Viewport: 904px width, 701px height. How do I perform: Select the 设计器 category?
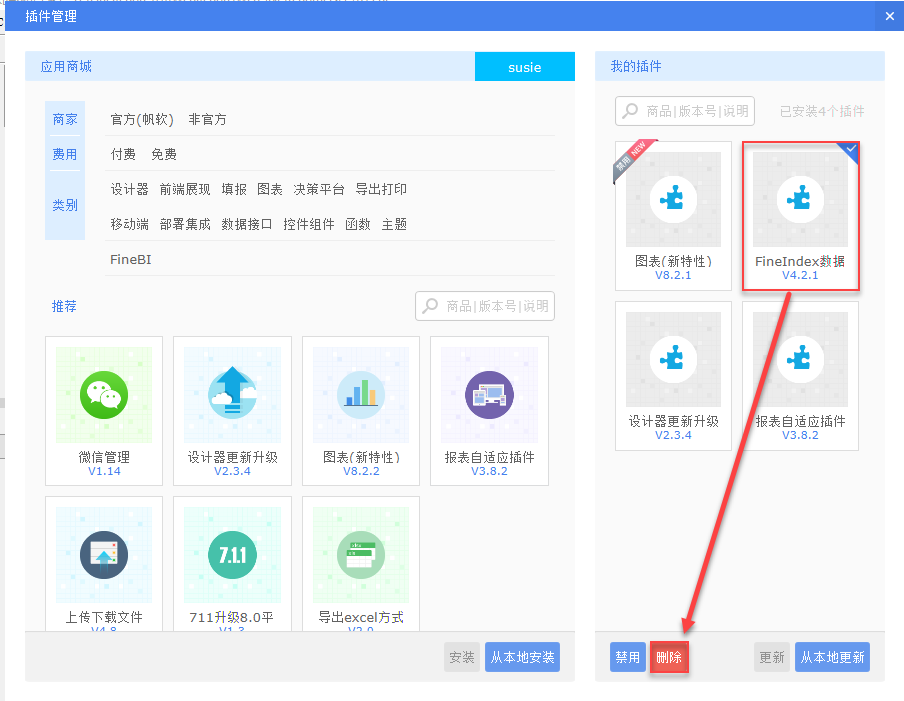[130, 189]
